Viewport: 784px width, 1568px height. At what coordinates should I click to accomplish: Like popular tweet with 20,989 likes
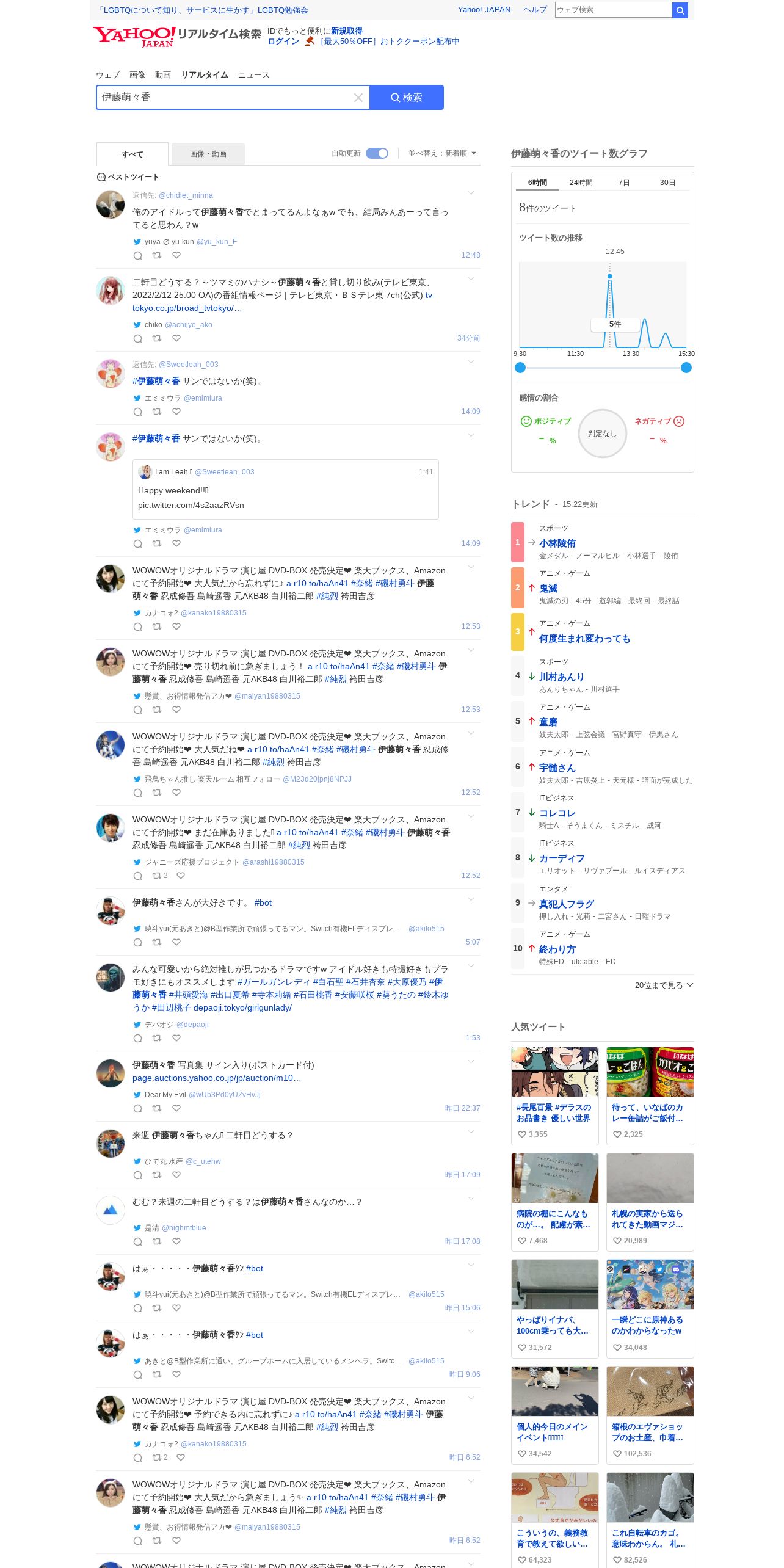pyautogui.click(x=617, y=1241)
